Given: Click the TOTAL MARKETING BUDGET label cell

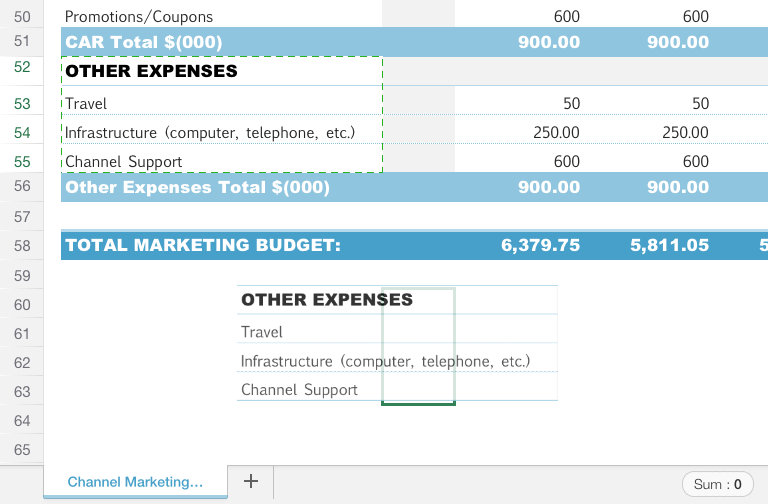Looking at the screenshot, I should point(202,245).
